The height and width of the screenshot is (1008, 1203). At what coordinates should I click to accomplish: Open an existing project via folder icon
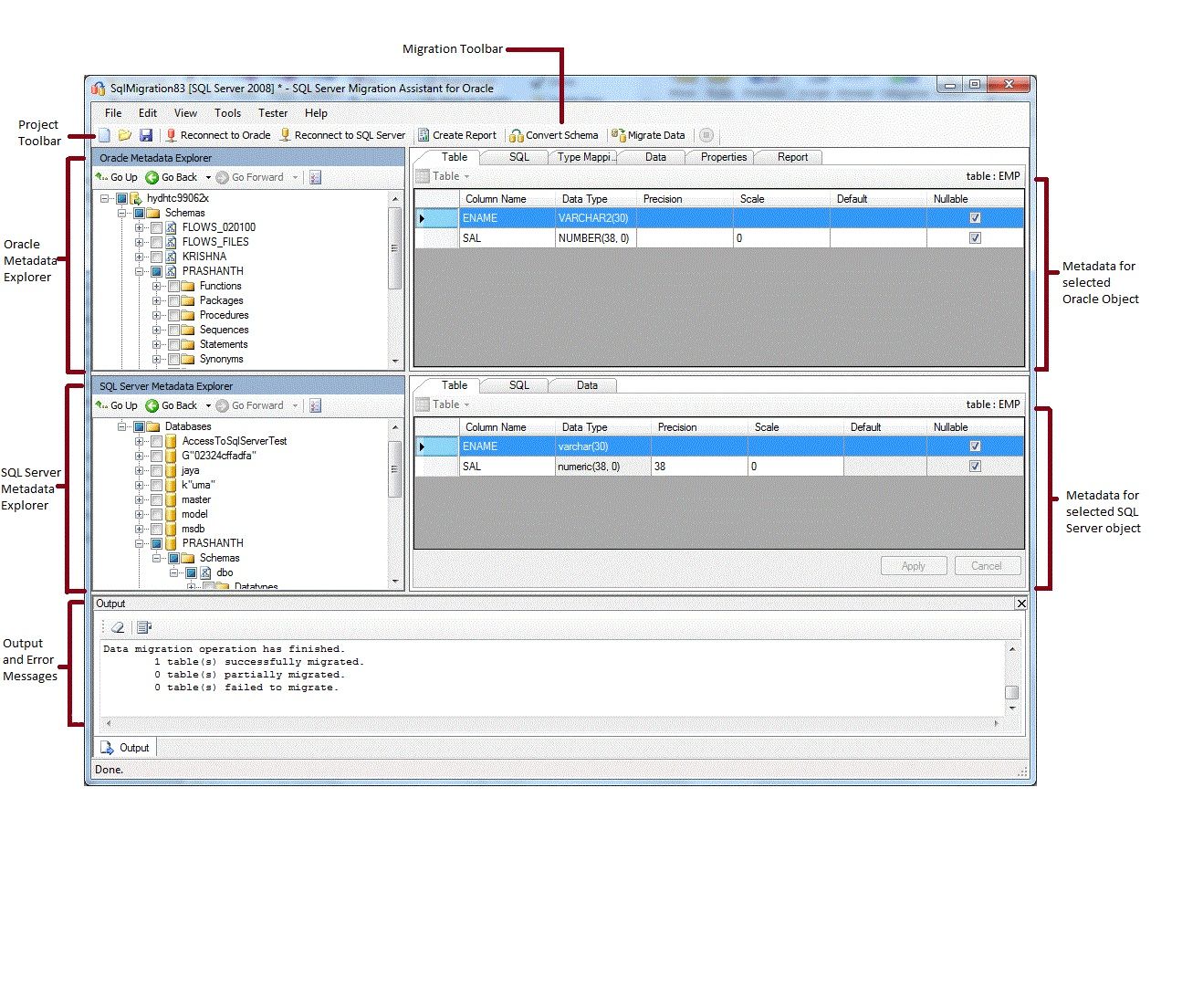126,134
